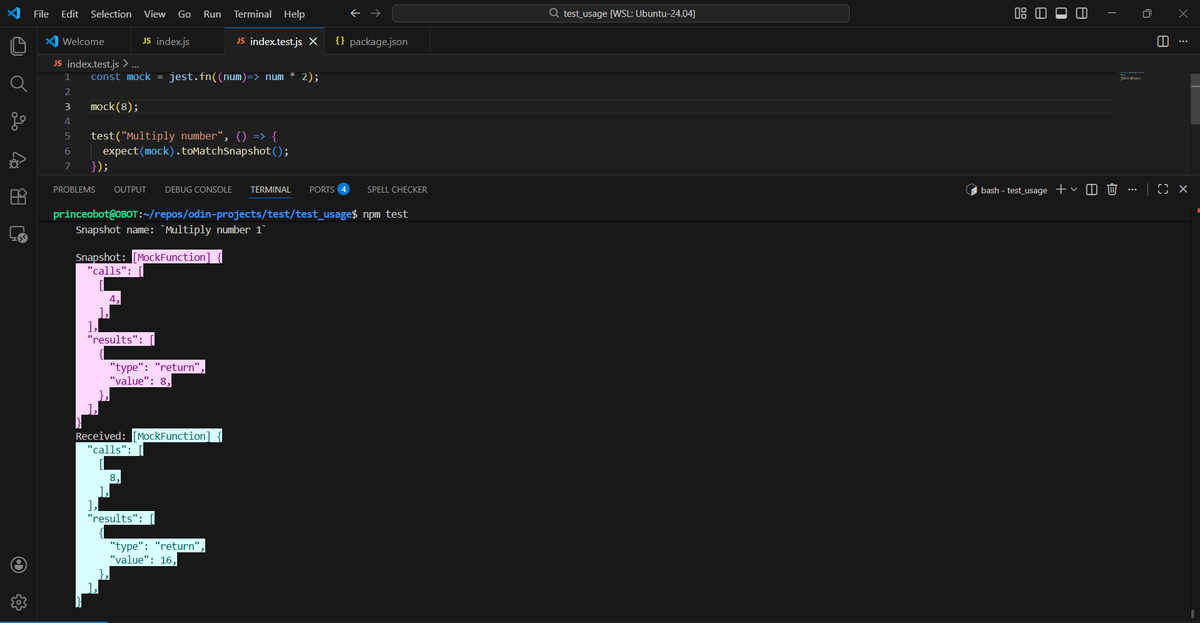
Task: Open the Run and Debug view
Action: coord(17,160)
